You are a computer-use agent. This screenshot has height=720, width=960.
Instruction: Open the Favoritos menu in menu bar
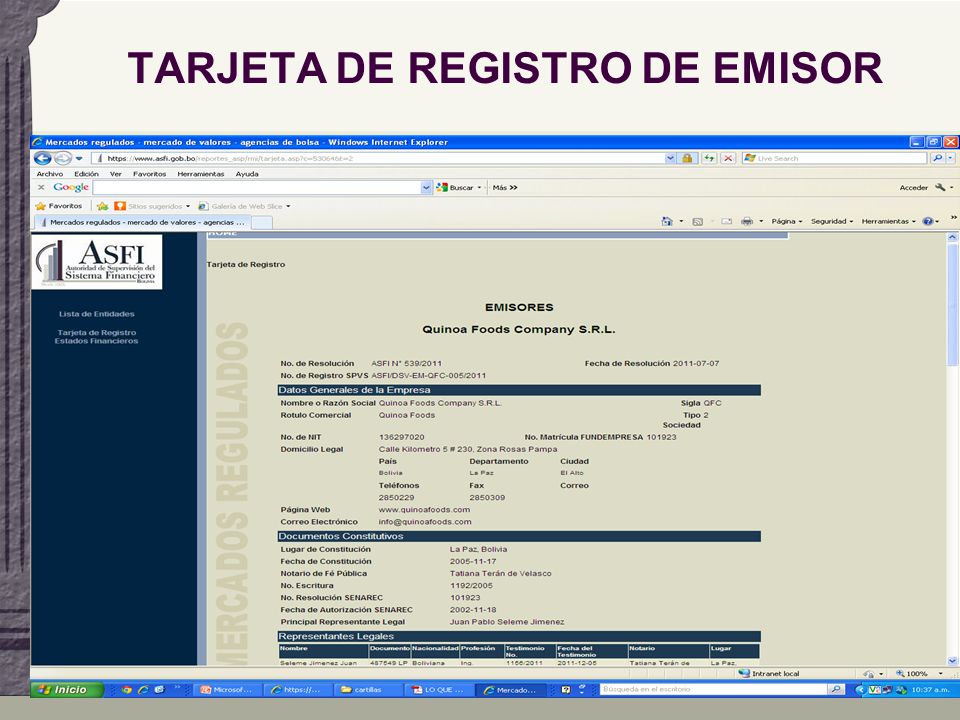pos(149,174)
